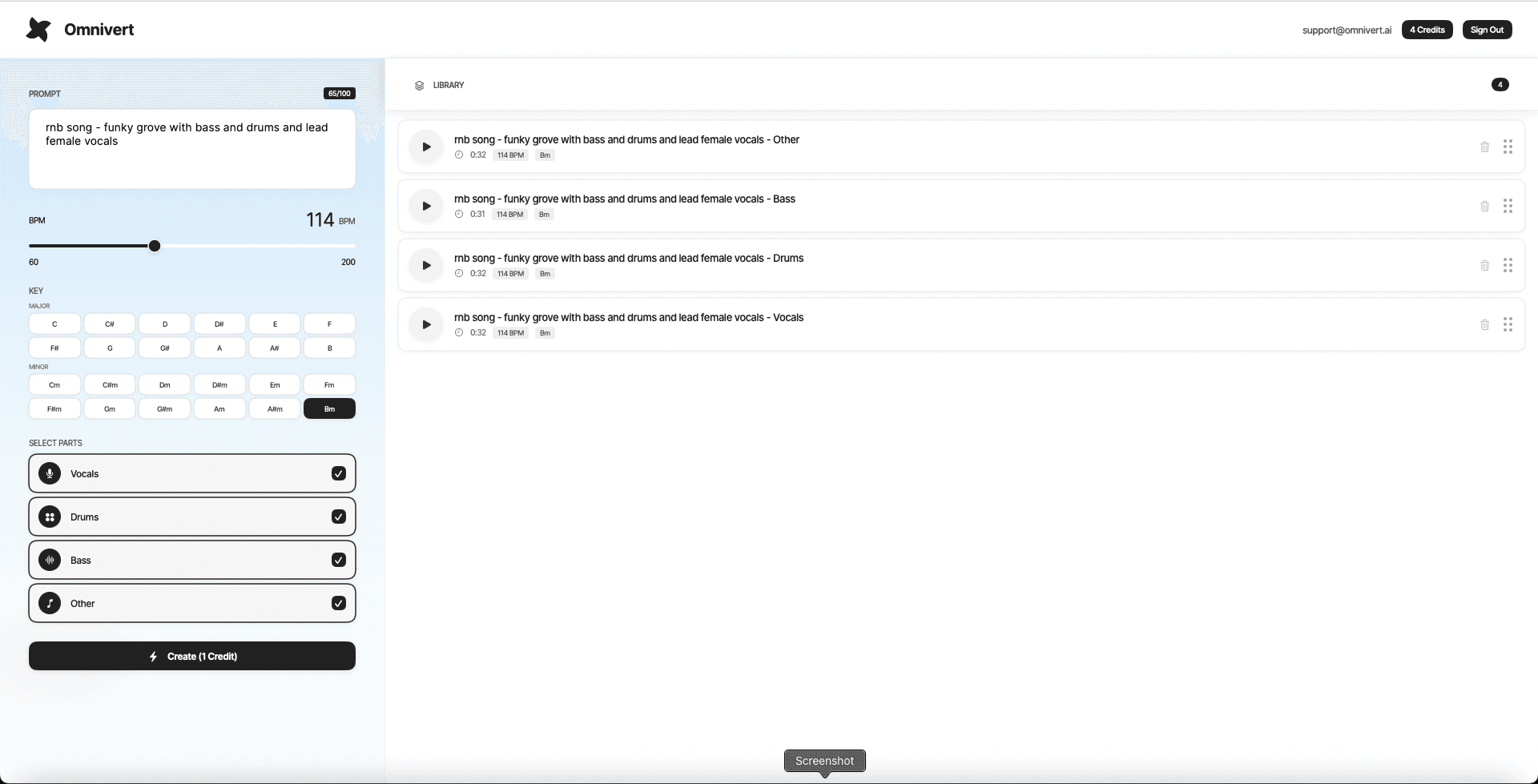Click the microphone icon on Vocals part
Screen dimensions: 1538x784
50,473
